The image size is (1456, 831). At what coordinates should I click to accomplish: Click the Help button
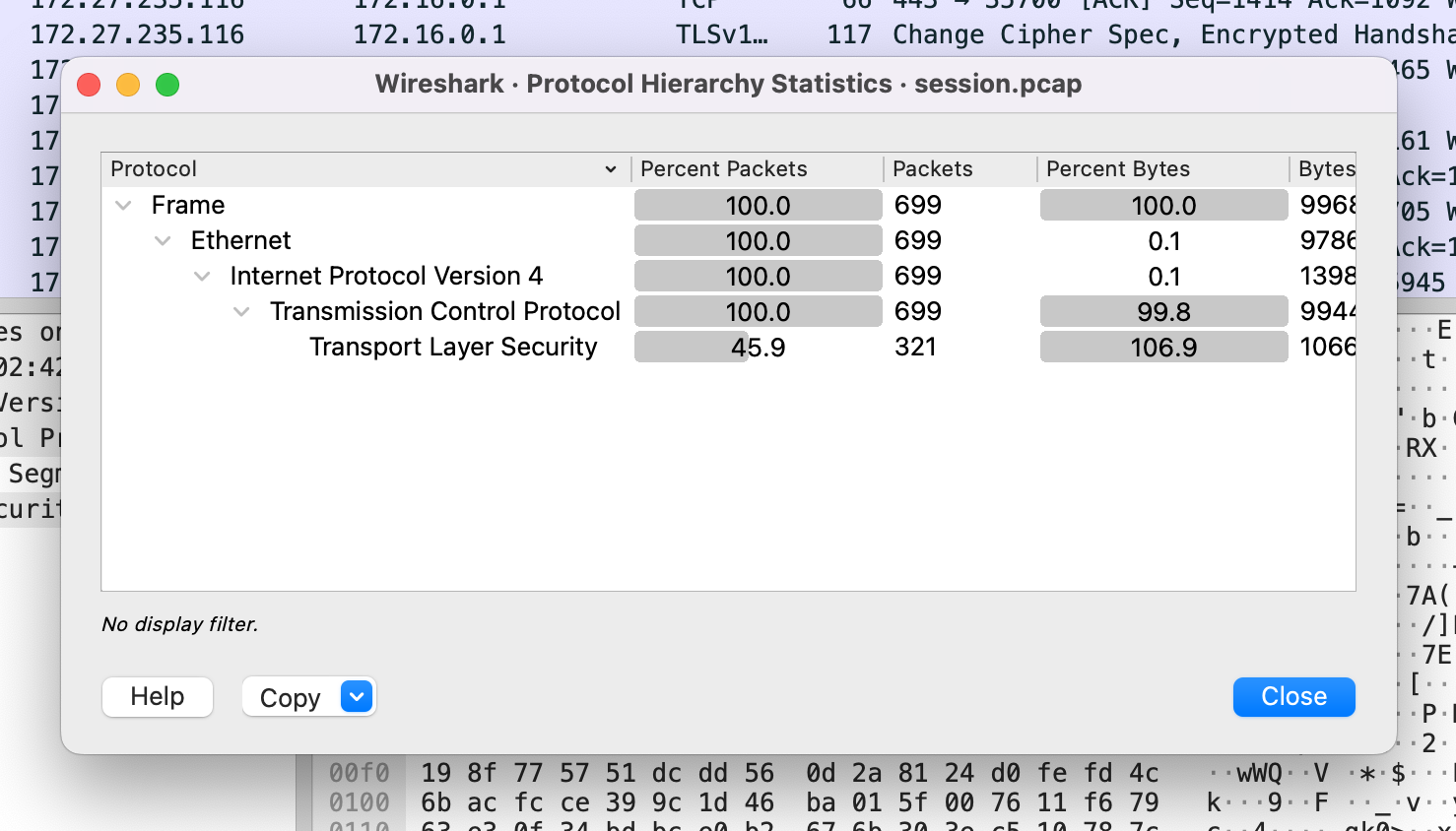click(x=158, y=696)
